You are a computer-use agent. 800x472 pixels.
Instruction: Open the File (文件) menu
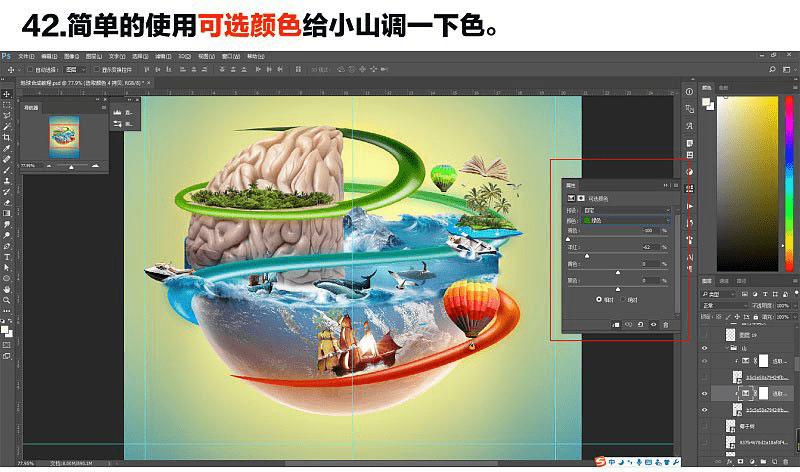[26, 56]
